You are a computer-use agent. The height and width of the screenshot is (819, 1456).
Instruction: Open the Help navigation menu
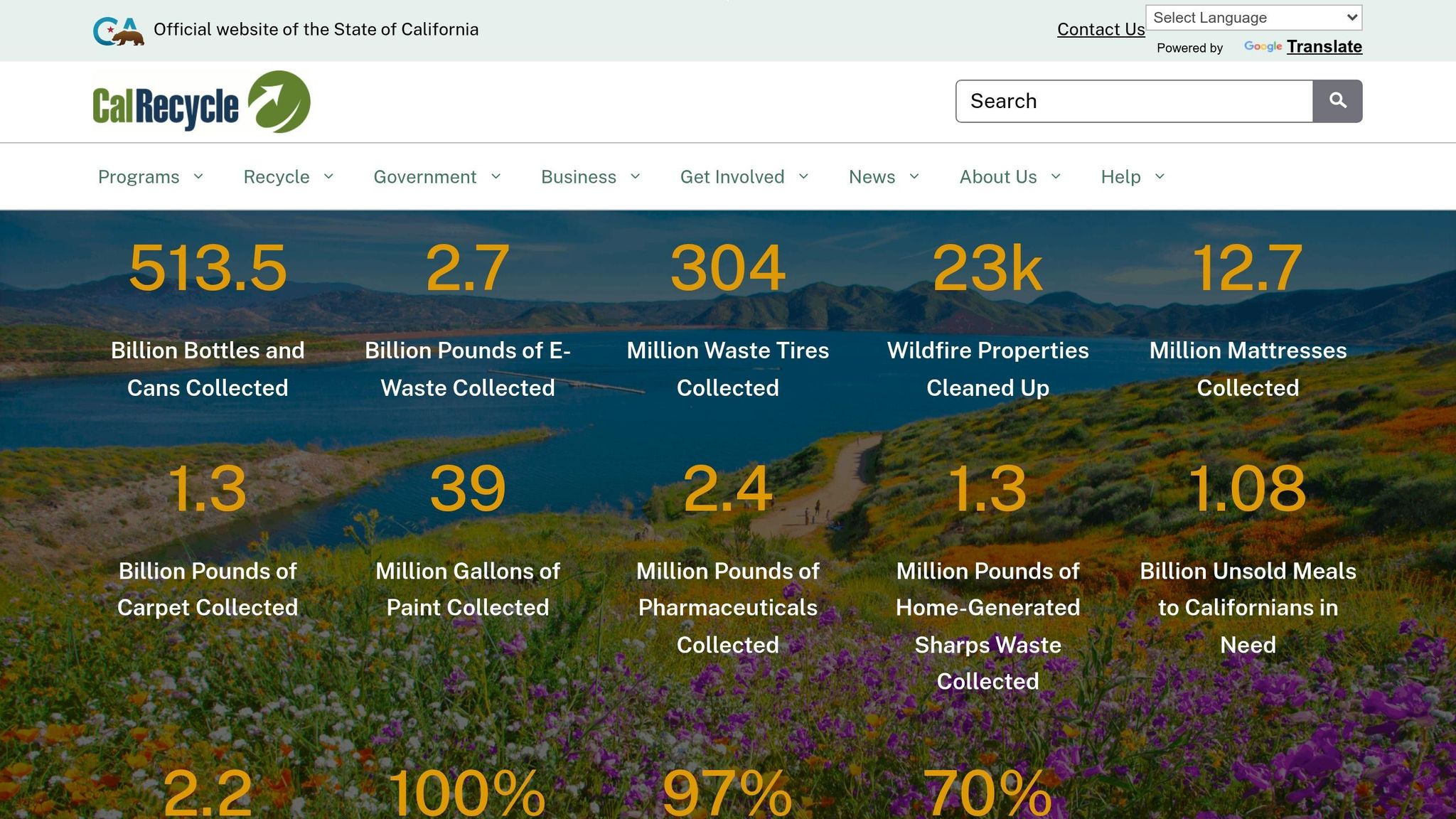1121,177
